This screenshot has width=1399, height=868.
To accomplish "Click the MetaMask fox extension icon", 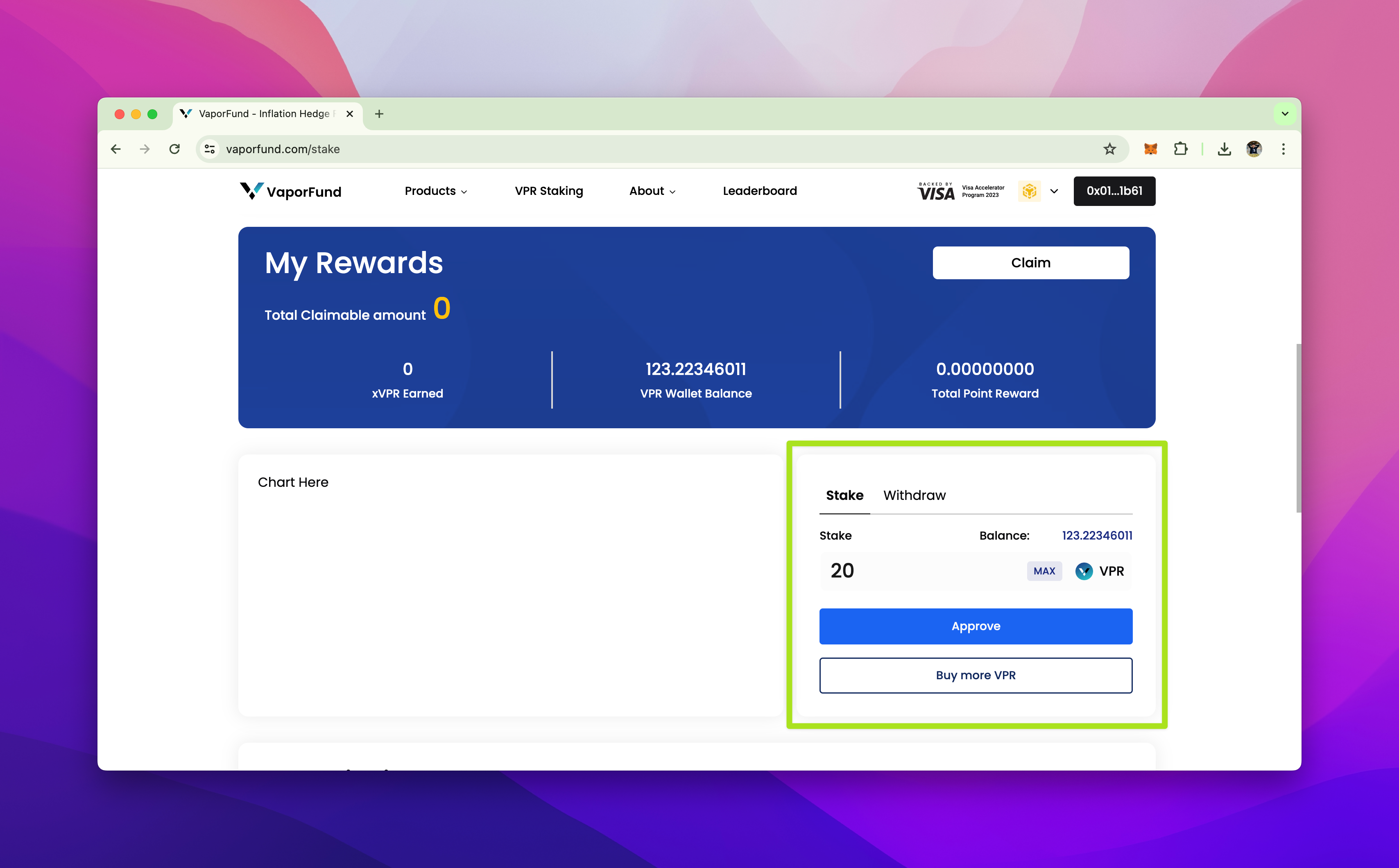I will [x=1150, y=149].
